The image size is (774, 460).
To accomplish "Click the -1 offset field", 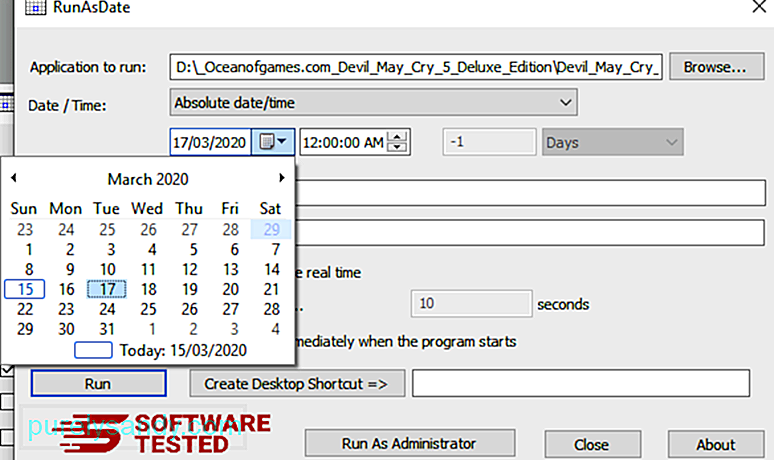I will point(489,142).
